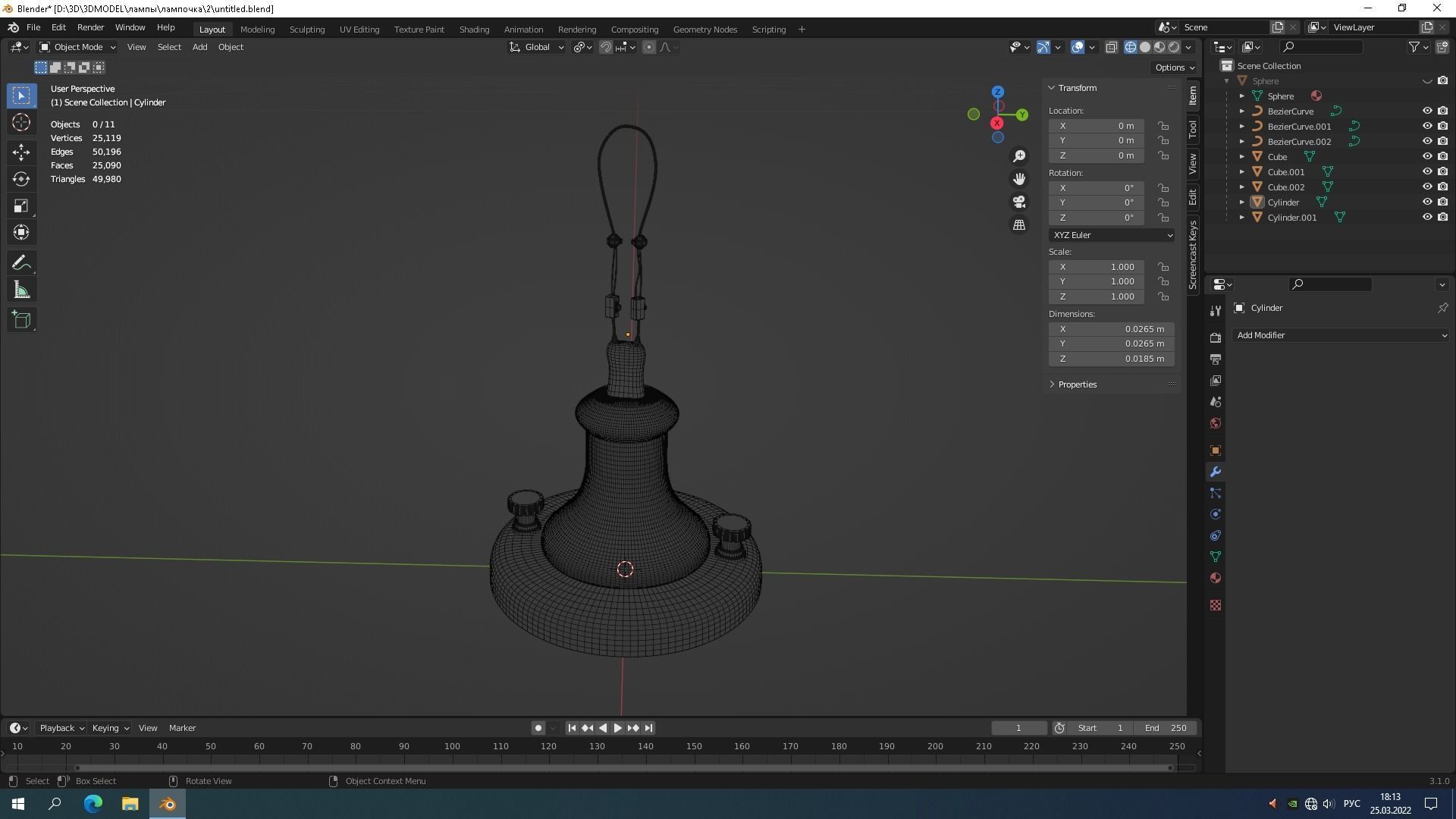This screenshot has height=819, width=1456.
Task: Open the Options dropdown in viewport
Action: 1175,67
